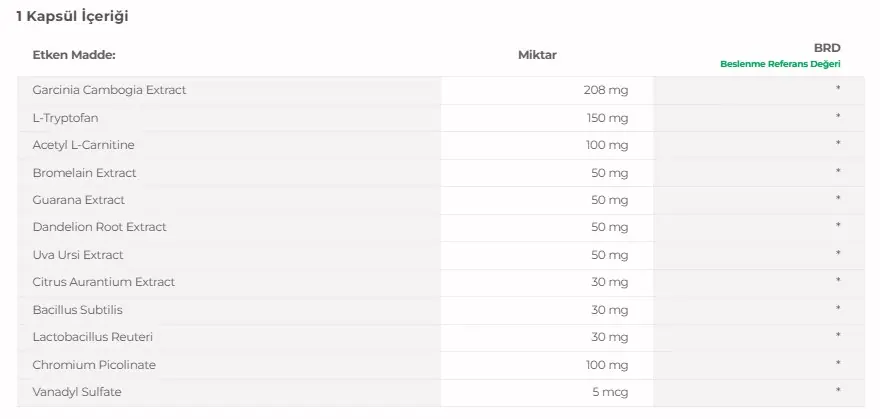
Task: Click the 5 mcg amount value
Action: [610, 392]
